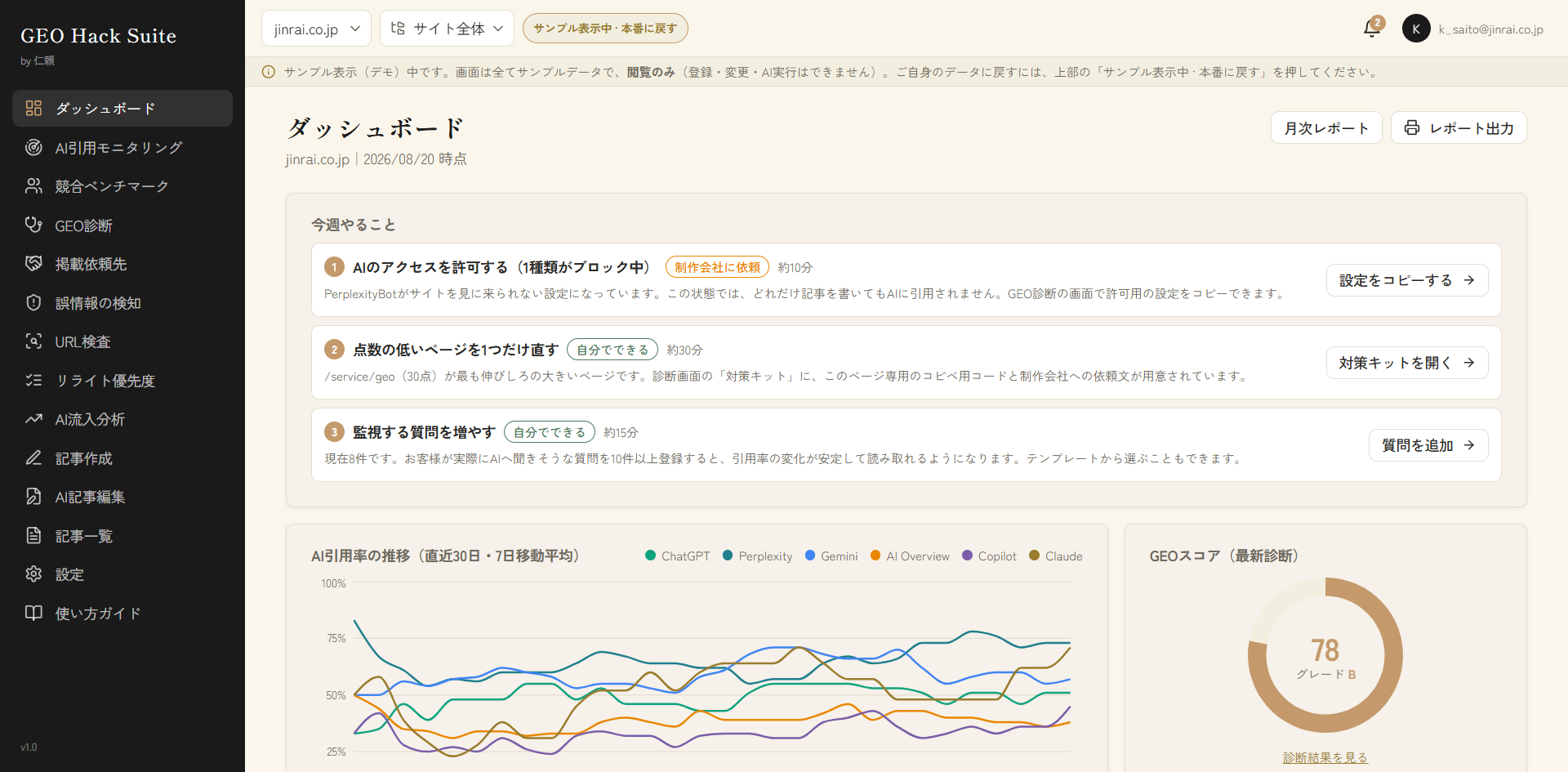Click the user avatar K
The width and height of the screenshot is (1568, 772).
(x=1416, y=29)
